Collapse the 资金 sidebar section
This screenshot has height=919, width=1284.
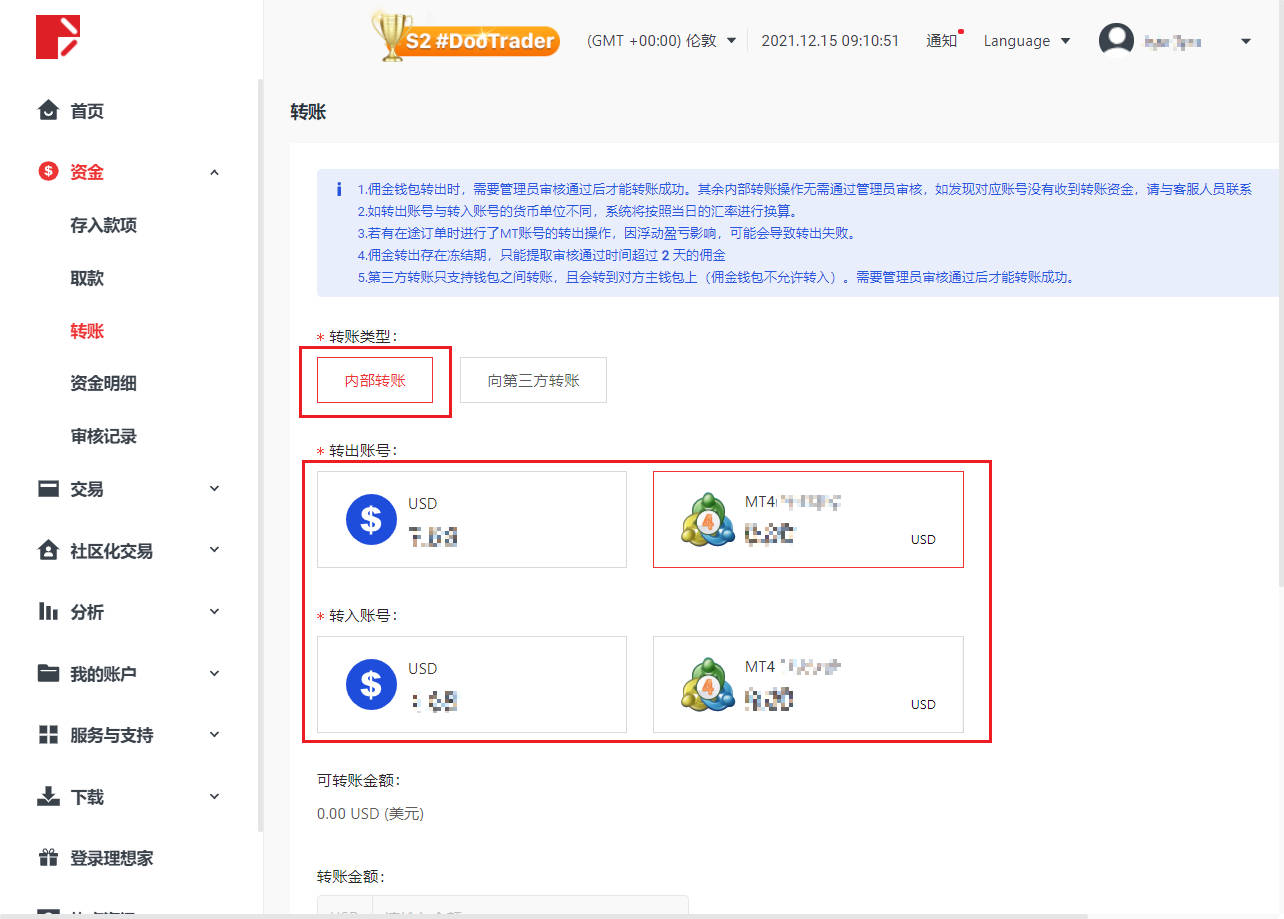[213, 171]
